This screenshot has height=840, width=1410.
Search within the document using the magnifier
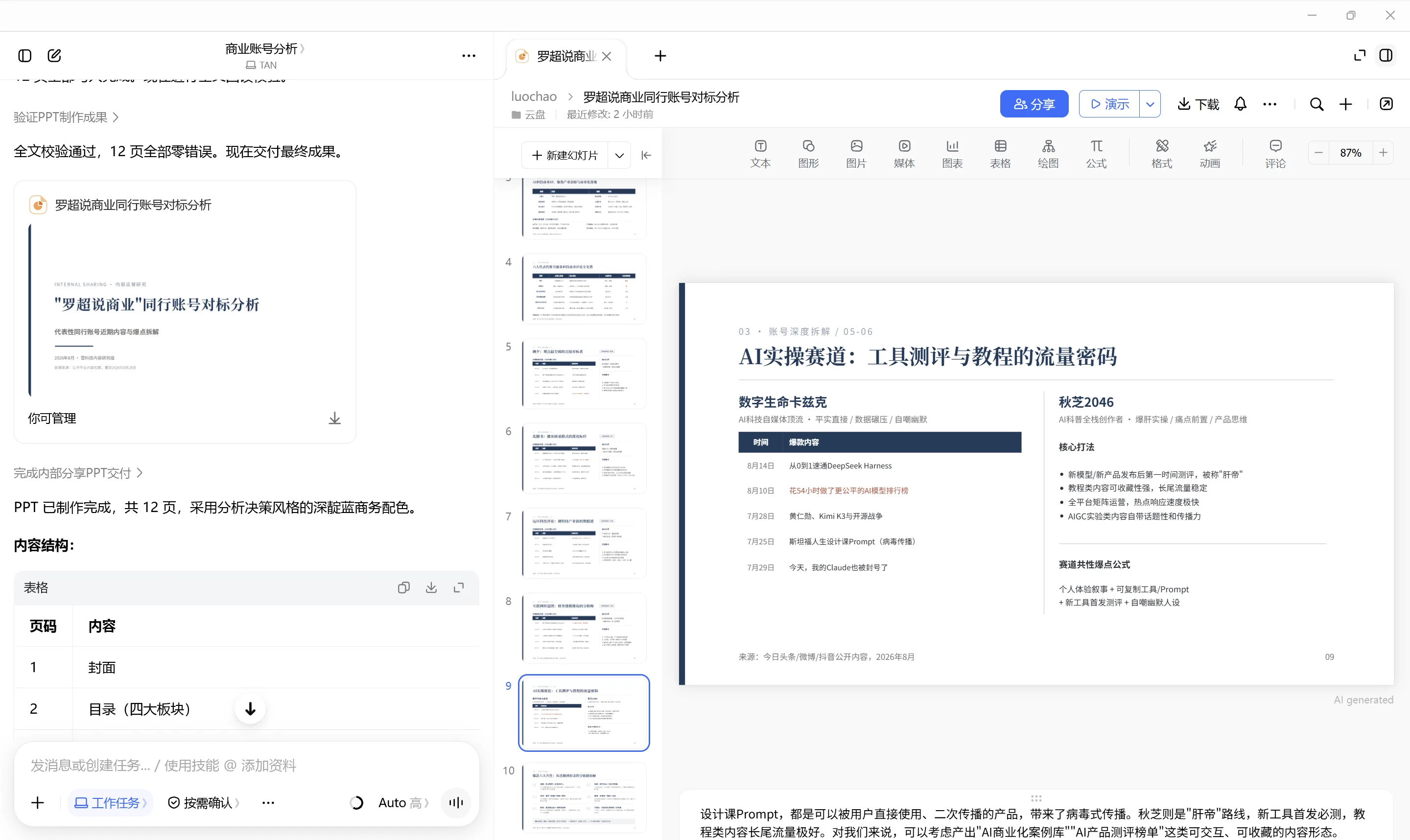coord(1316,104)
